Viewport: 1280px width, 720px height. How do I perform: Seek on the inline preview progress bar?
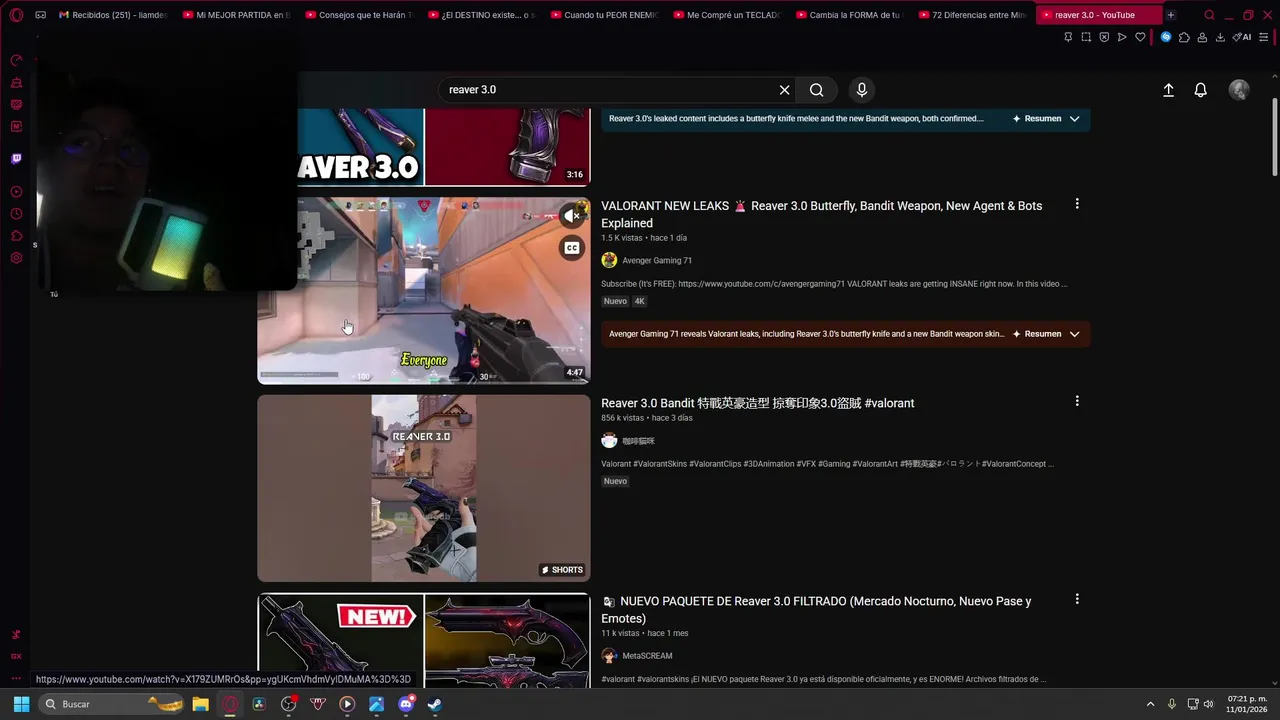click(x=424, y=382)
